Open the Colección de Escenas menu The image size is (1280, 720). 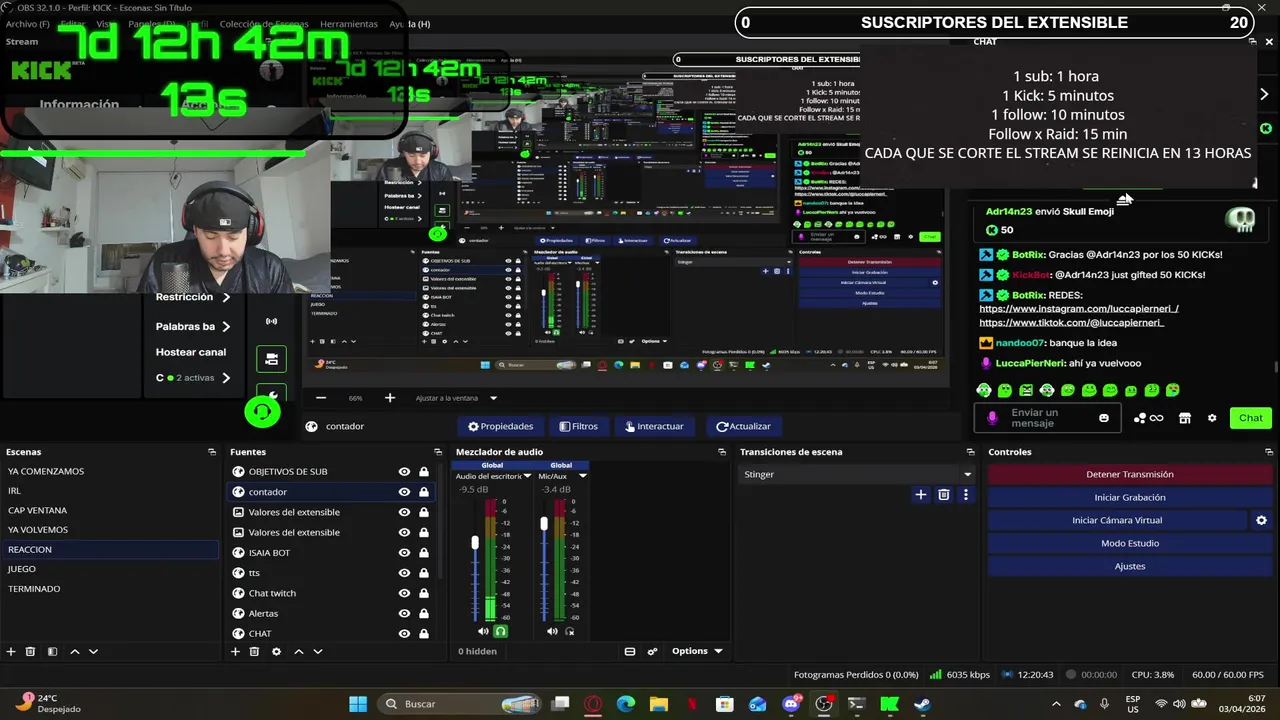264,24
